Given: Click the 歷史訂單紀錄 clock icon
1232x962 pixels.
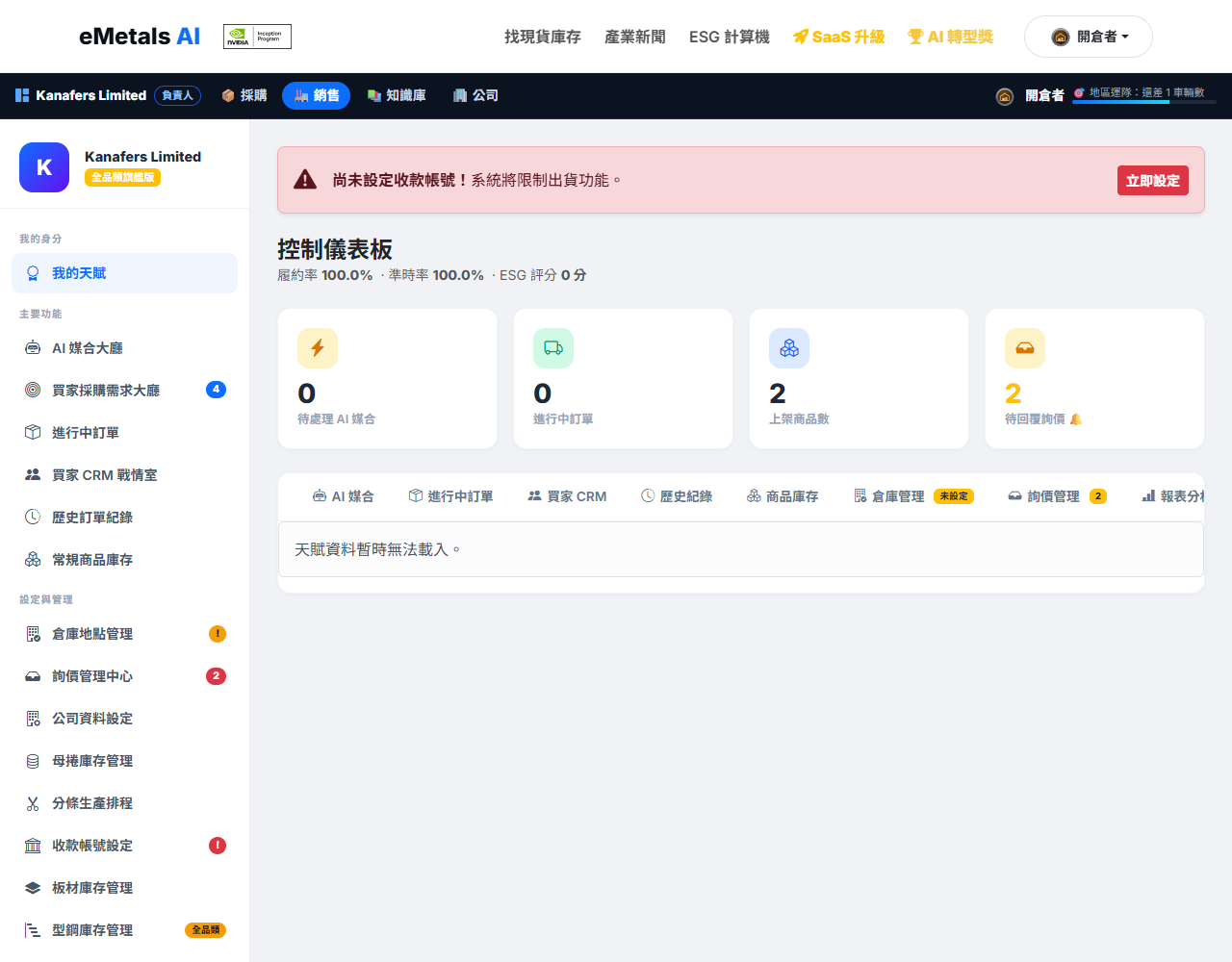Looking at the screenshot, I should 33,518.
